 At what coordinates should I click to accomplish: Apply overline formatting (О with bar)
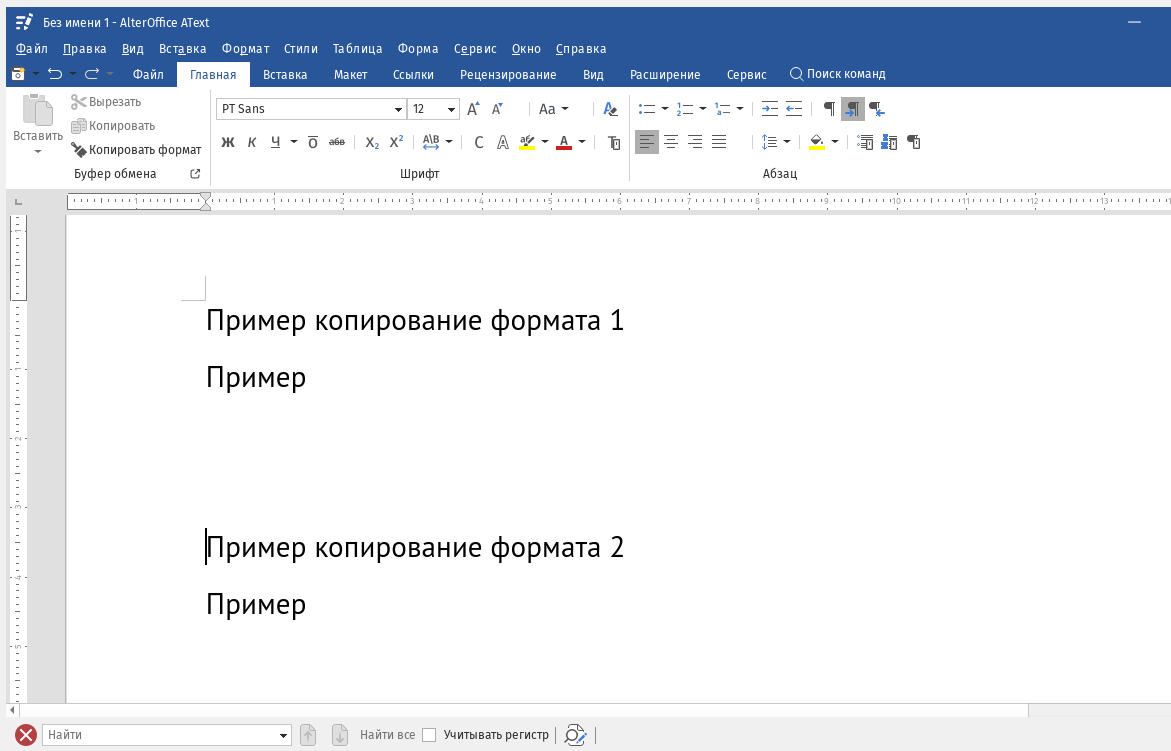pos(313,142)
